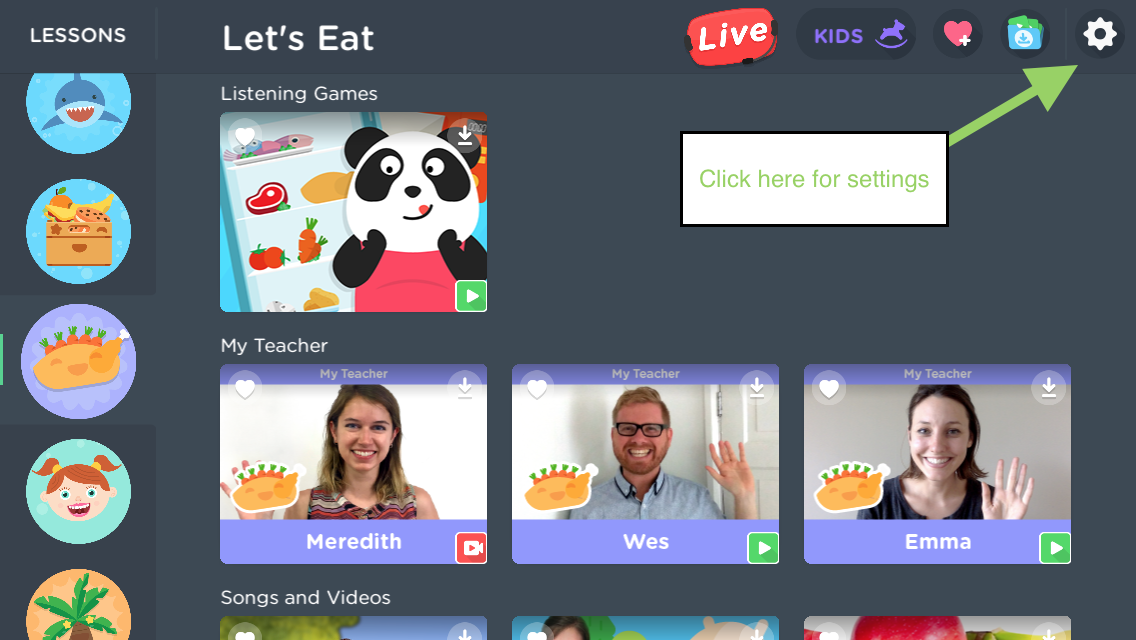
Task: Select the red-haired girl lesson icon
Action: (78, 491)
